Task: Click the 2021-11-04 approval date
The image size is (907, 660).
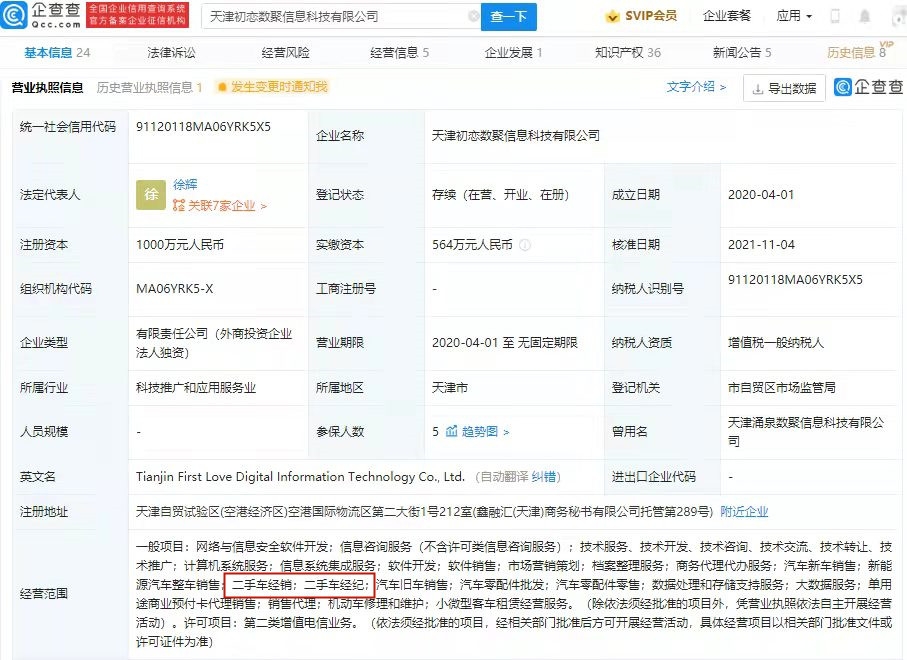Action: click(761, 245)
